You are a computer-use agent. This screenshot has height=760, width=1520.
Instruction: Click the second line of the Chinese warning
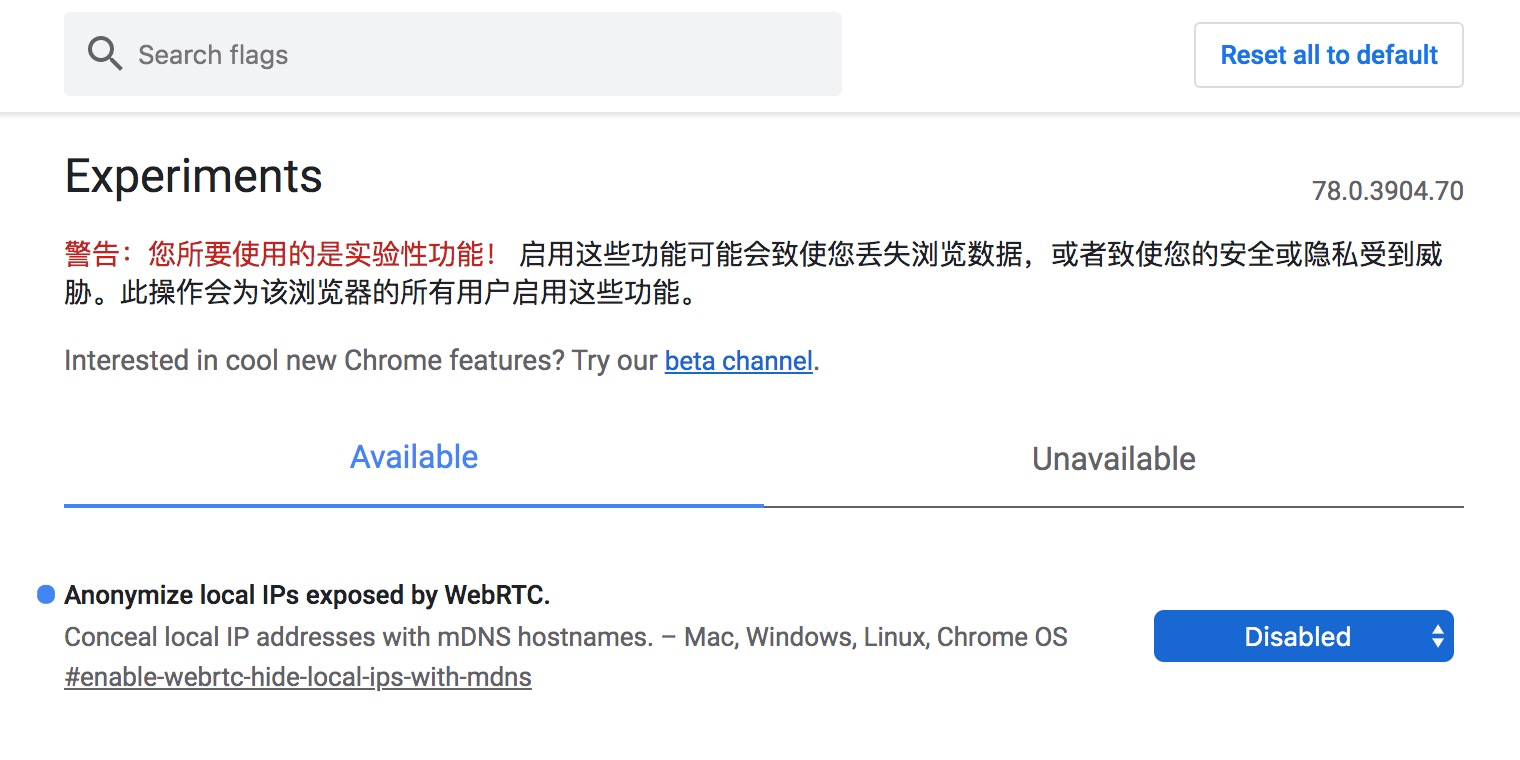(x=381, y=294)
